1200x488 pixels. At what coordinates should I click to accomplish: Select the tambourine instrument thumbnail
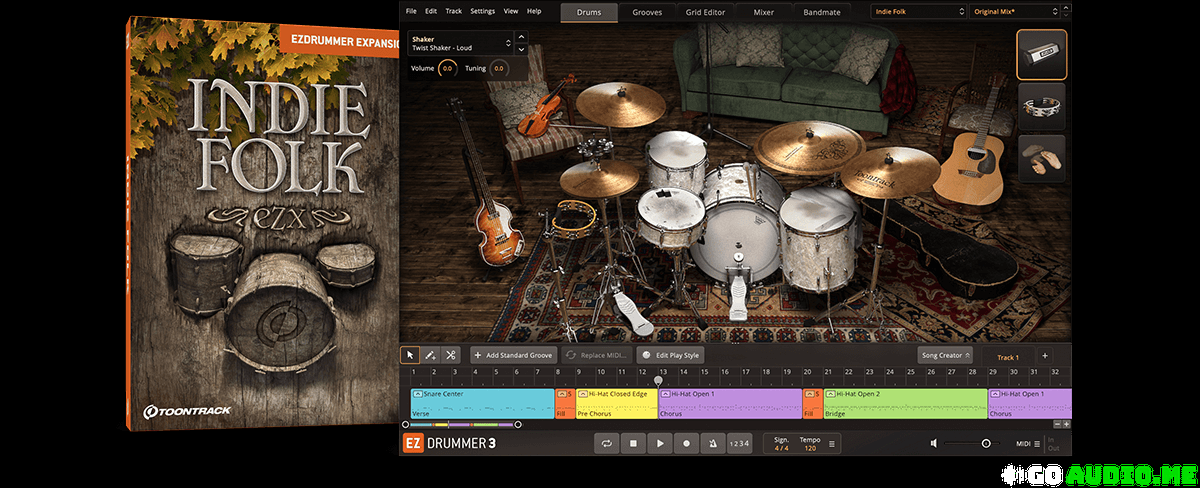point(1042,107)
